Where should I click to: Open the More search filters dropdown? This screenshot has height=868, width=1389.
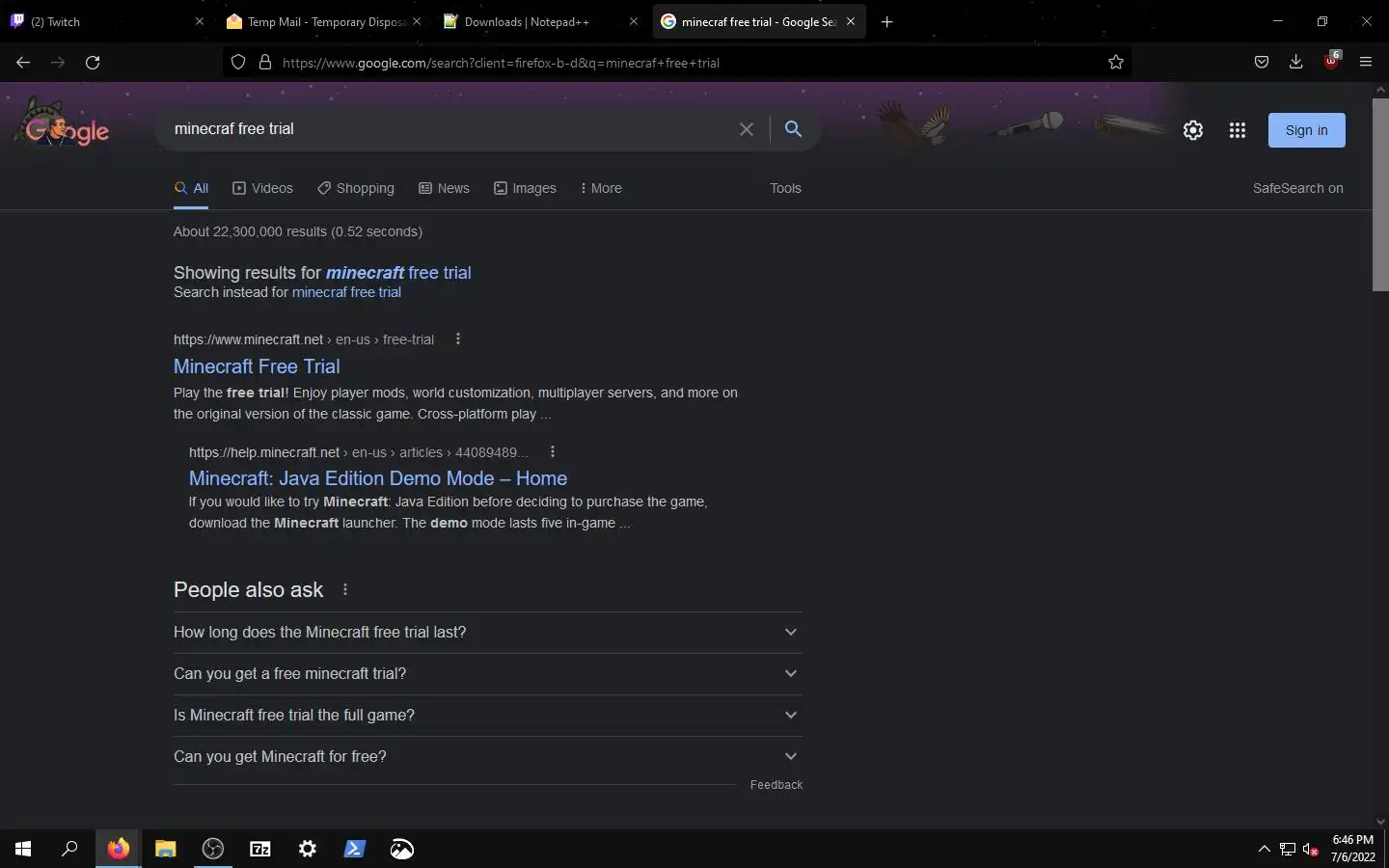(601, 188)
